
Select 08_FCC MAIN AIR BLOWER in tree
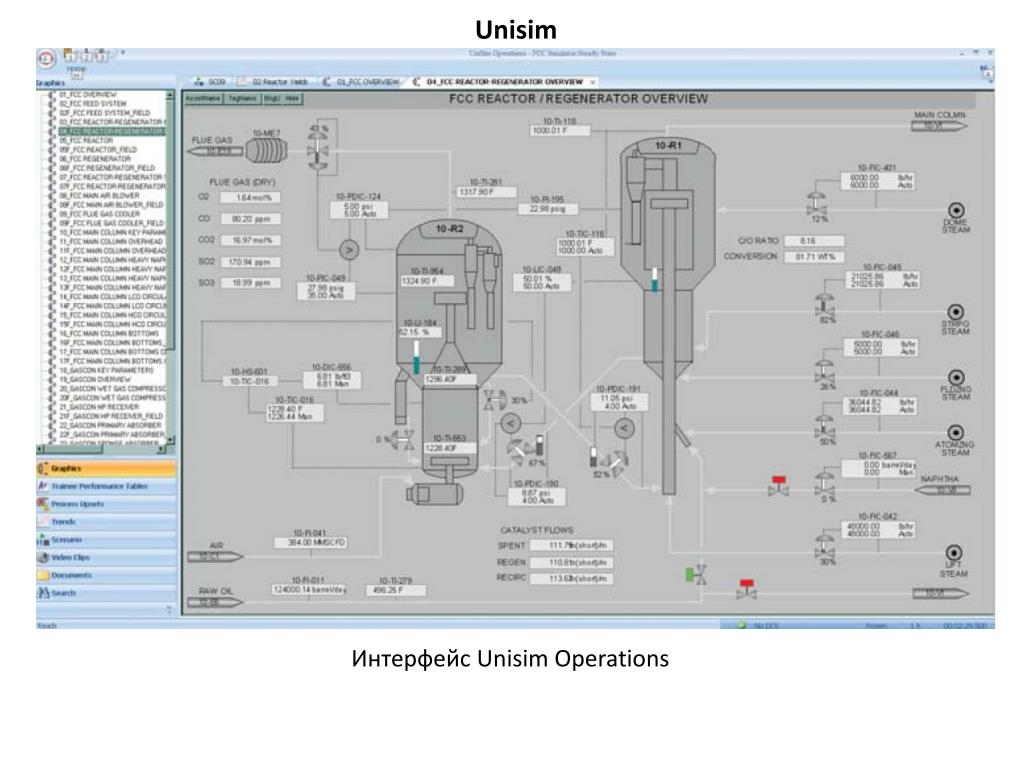pos(99,195)
